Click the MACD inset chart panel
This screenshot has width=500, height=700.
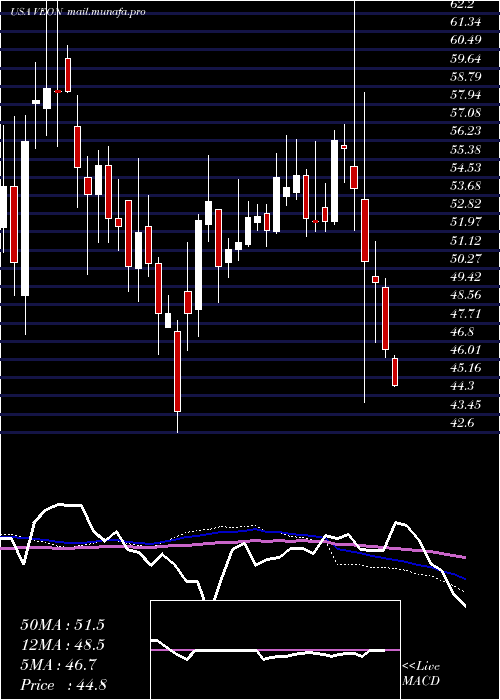click(275, 650)
